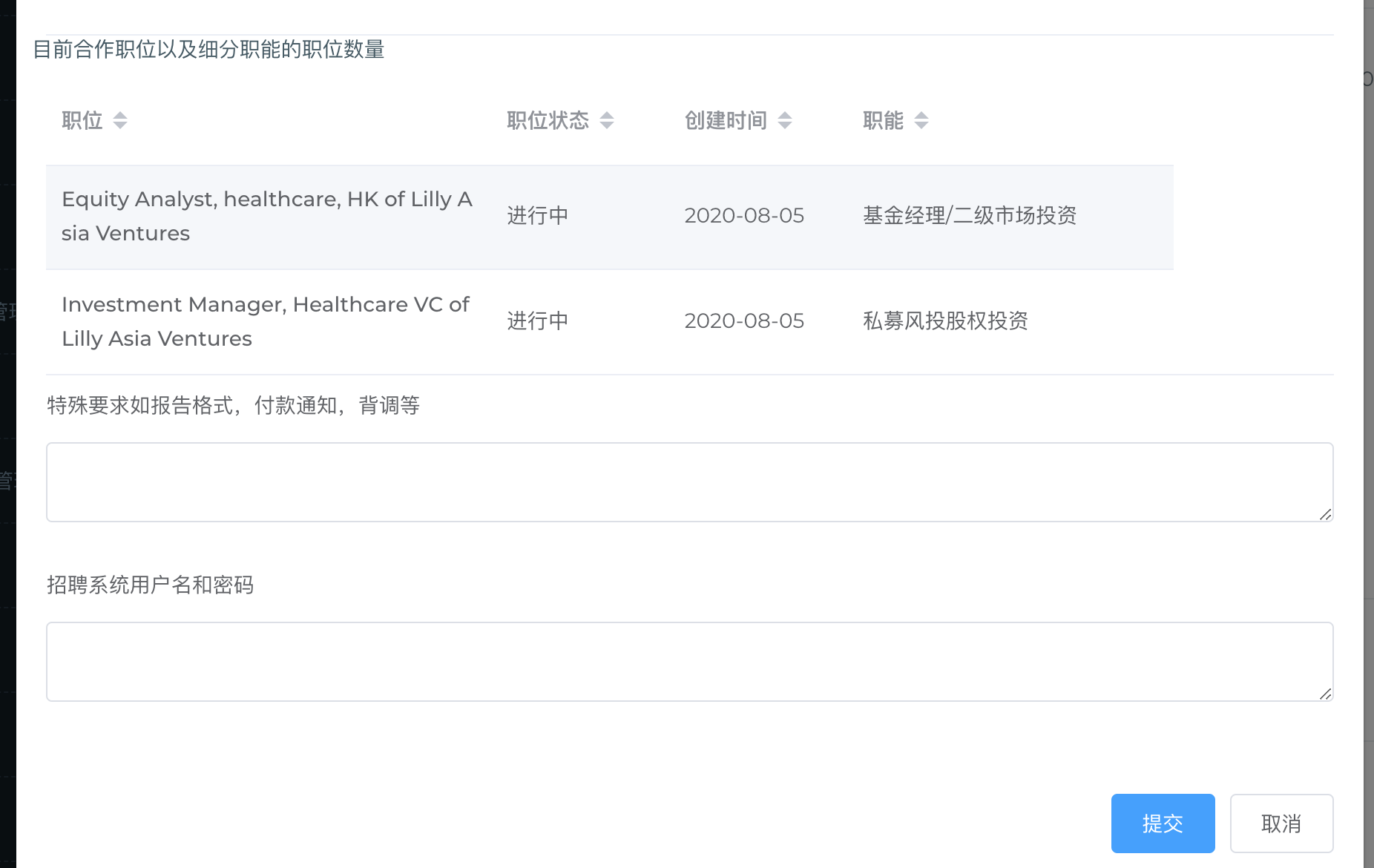Screen dimensions: 1374x868
Task: Click 2020-08-05 date in Investment Manager row
Action: pyautogui.click(x=744, y=321)
